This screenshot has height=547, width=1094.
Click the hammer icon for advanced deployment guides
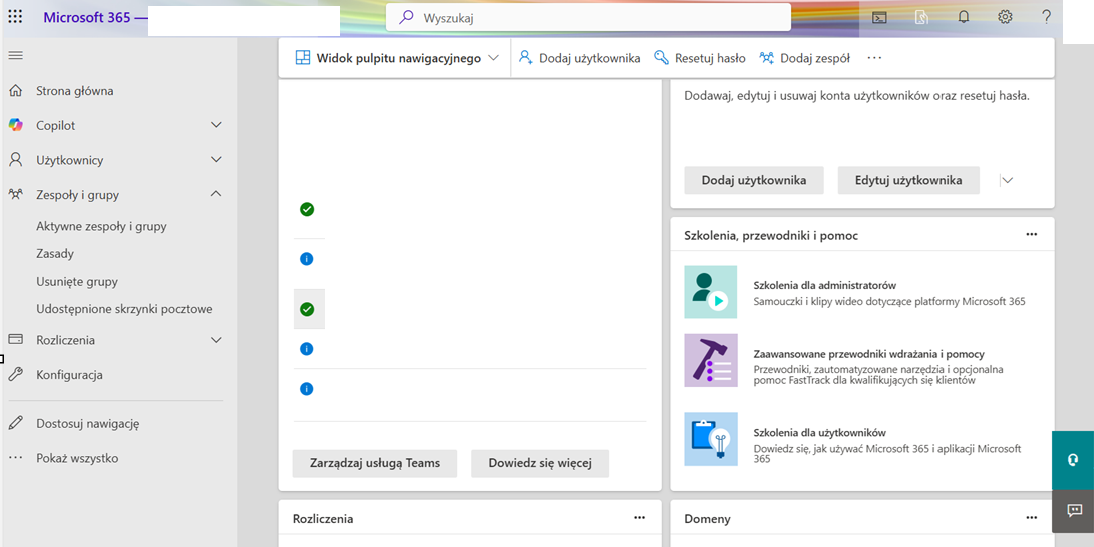coord(710,360)
